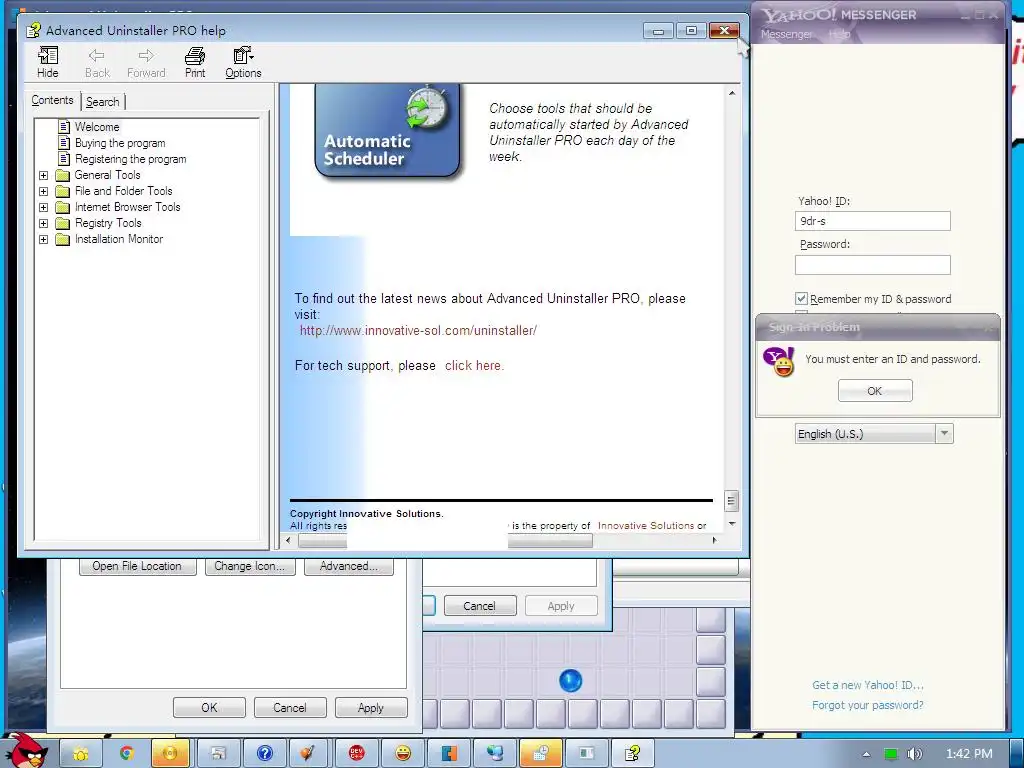
Task: Click the Hide toolbar icon in help window
Action: (48, 63)
